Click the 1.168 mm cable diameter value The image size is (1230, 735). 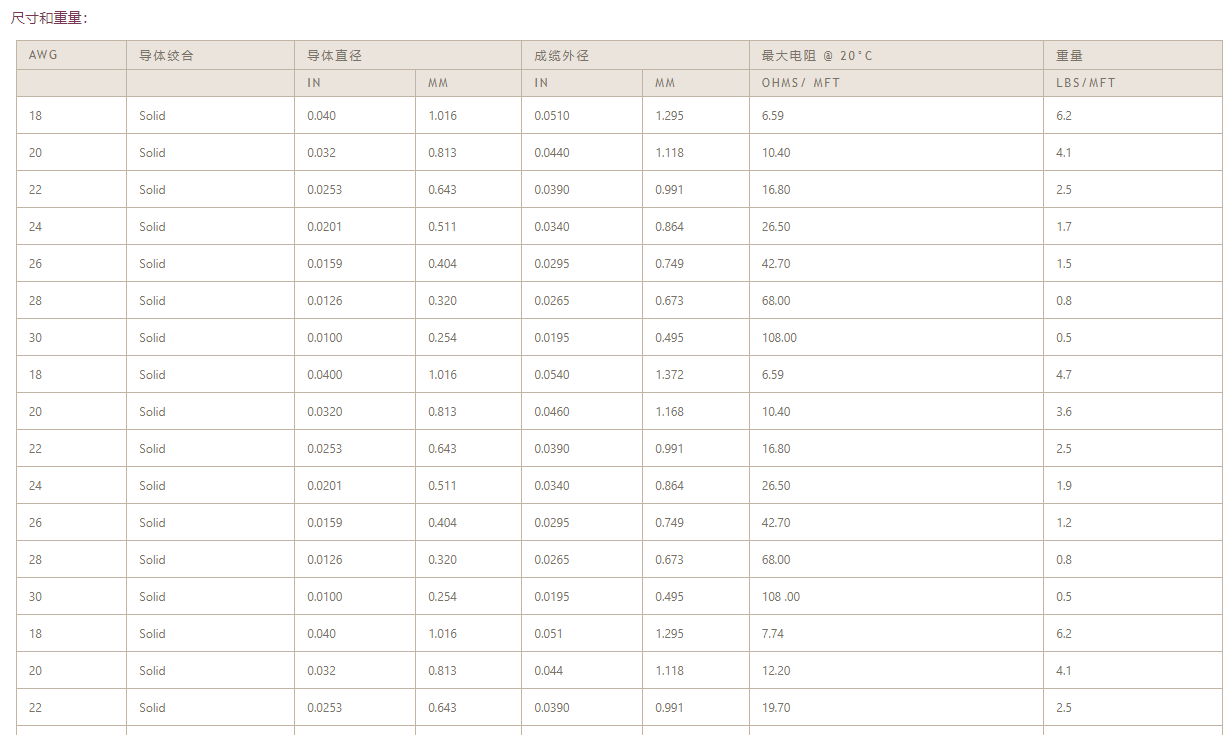[669, 412]
